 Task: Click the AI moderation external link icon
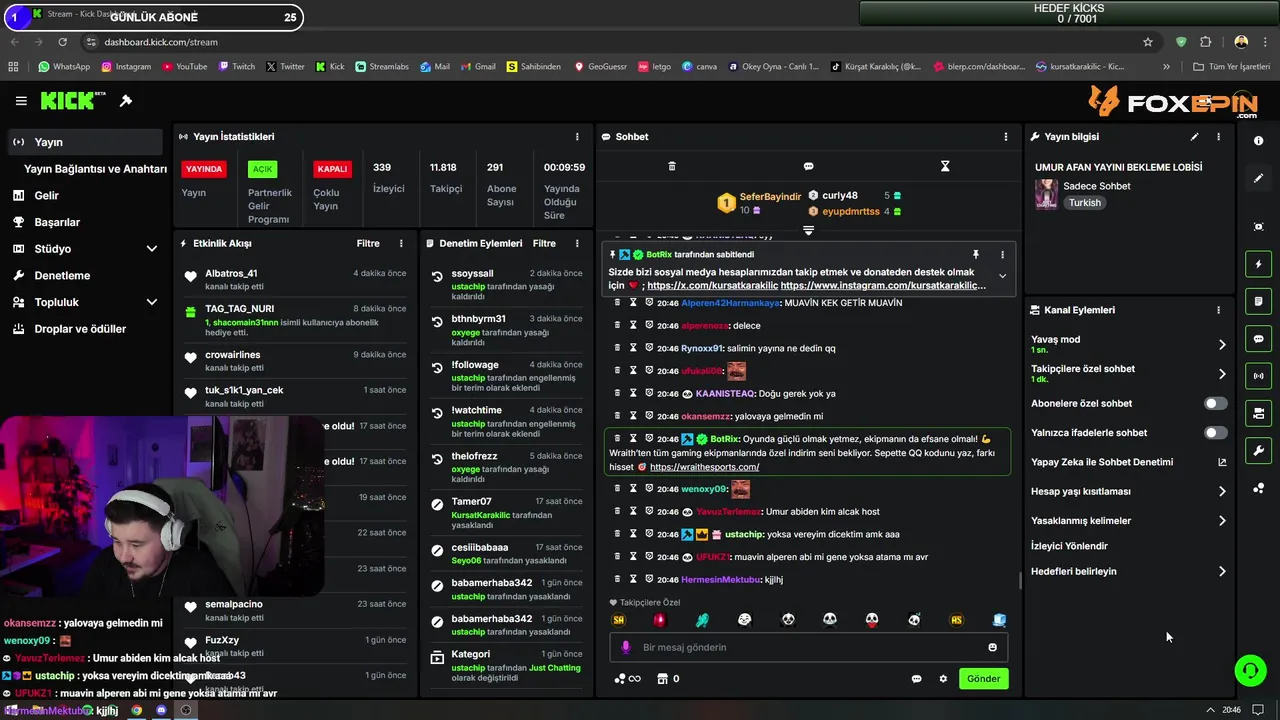tap(1222, 462)
